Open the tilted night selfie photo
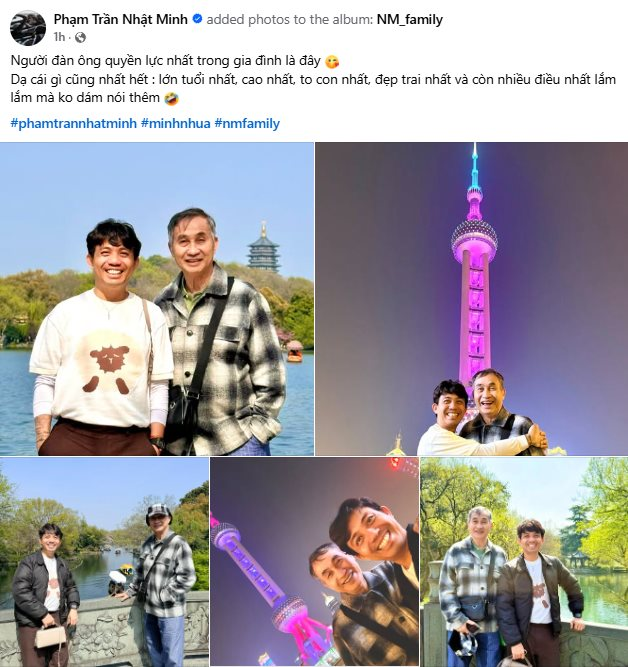The width and height of the screenshot is (628, 667). click(314, 562)
